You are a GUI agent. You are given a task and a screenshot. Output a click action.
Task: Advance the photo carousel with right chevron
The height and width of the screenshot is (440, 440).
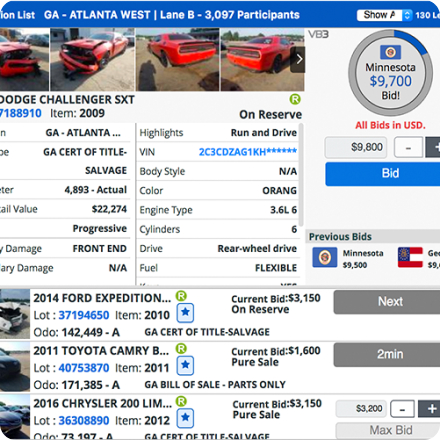tap(298, 59)
